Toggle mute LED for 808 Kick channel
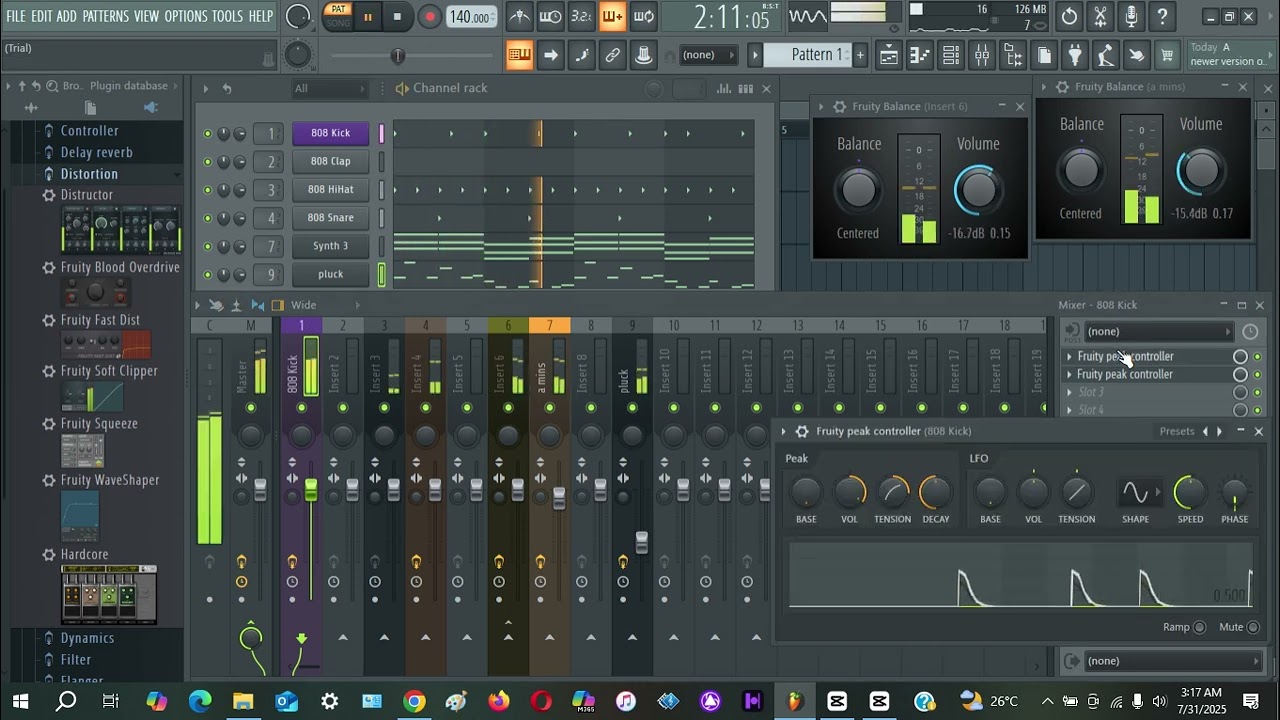Image resolution: width=1280 pixels, height=720 pixels. click(208, 134)
